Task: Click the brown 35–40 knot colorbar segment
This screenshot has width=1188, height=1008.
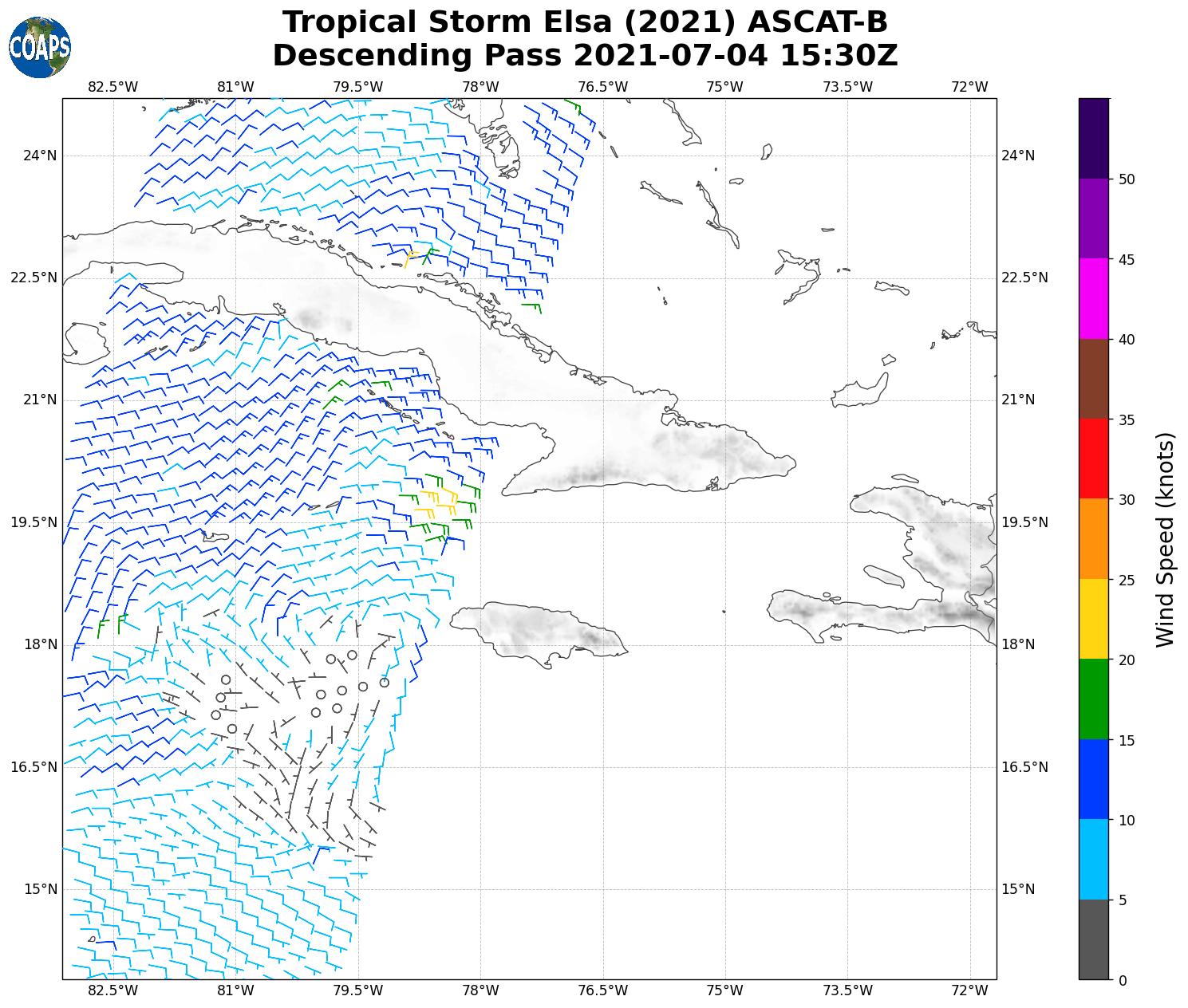Action: [x=1093, y=379]
